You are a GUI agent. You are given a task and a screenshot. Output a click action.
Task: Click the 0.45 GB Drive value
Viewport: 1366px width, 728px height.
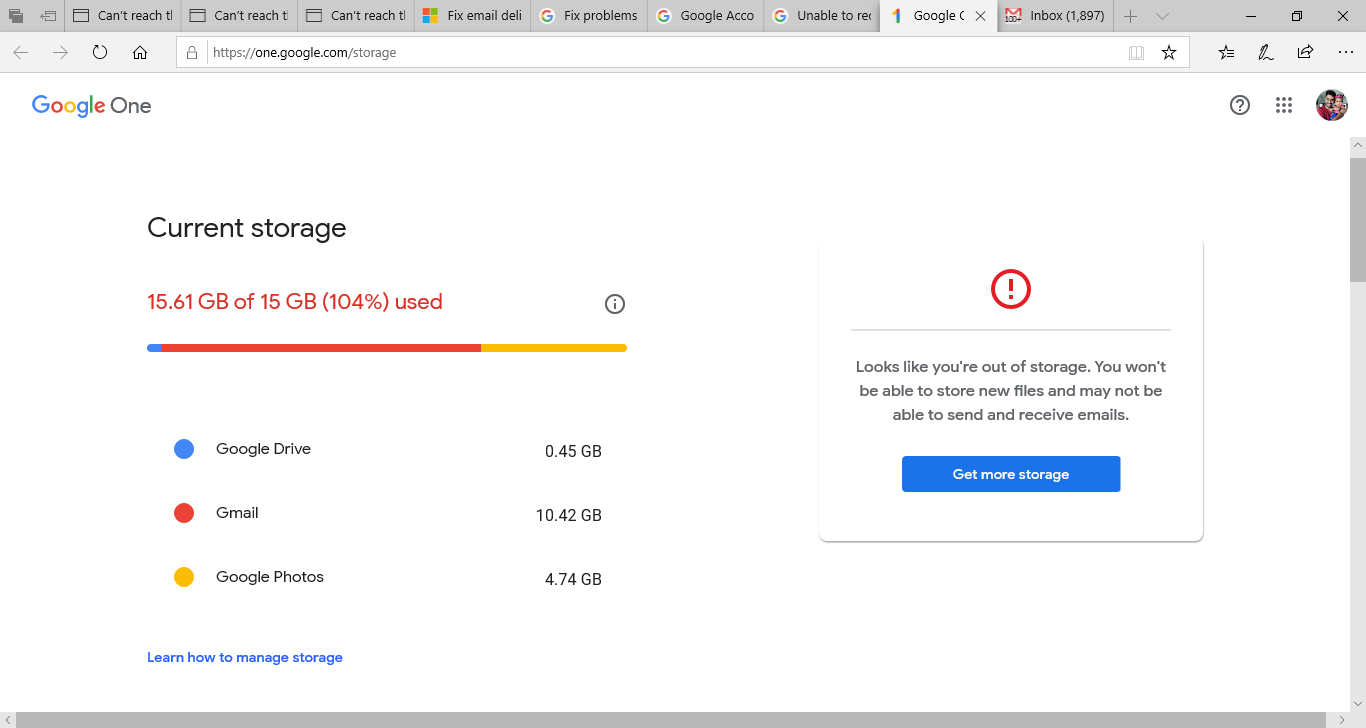coord(573,452)
